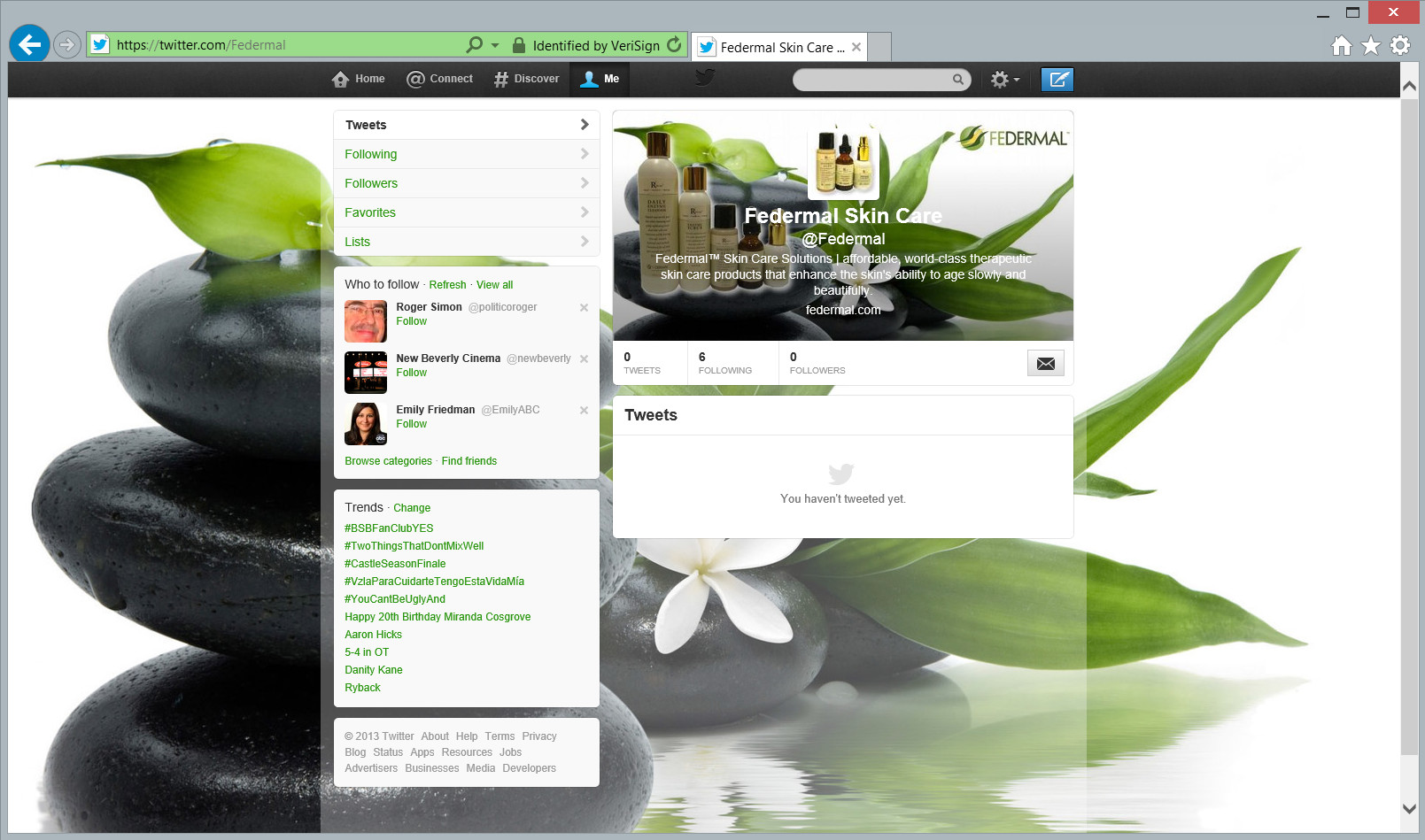Screen dimensions: 1425x840
Task: Open browser favorites star icon
Action: (1371, 45)
